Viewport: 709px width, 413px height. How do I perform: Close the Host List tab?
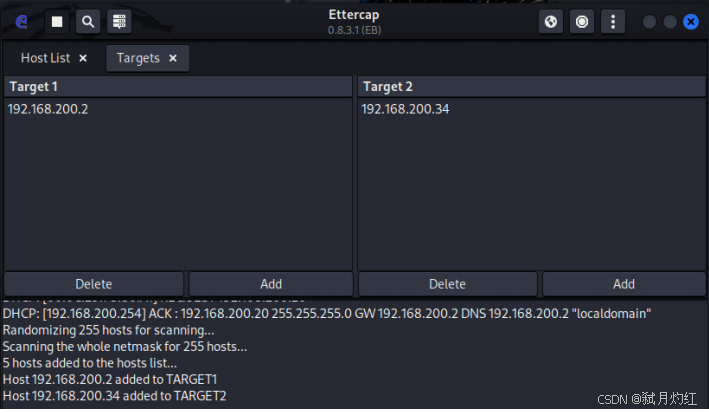tap(83, 58)
